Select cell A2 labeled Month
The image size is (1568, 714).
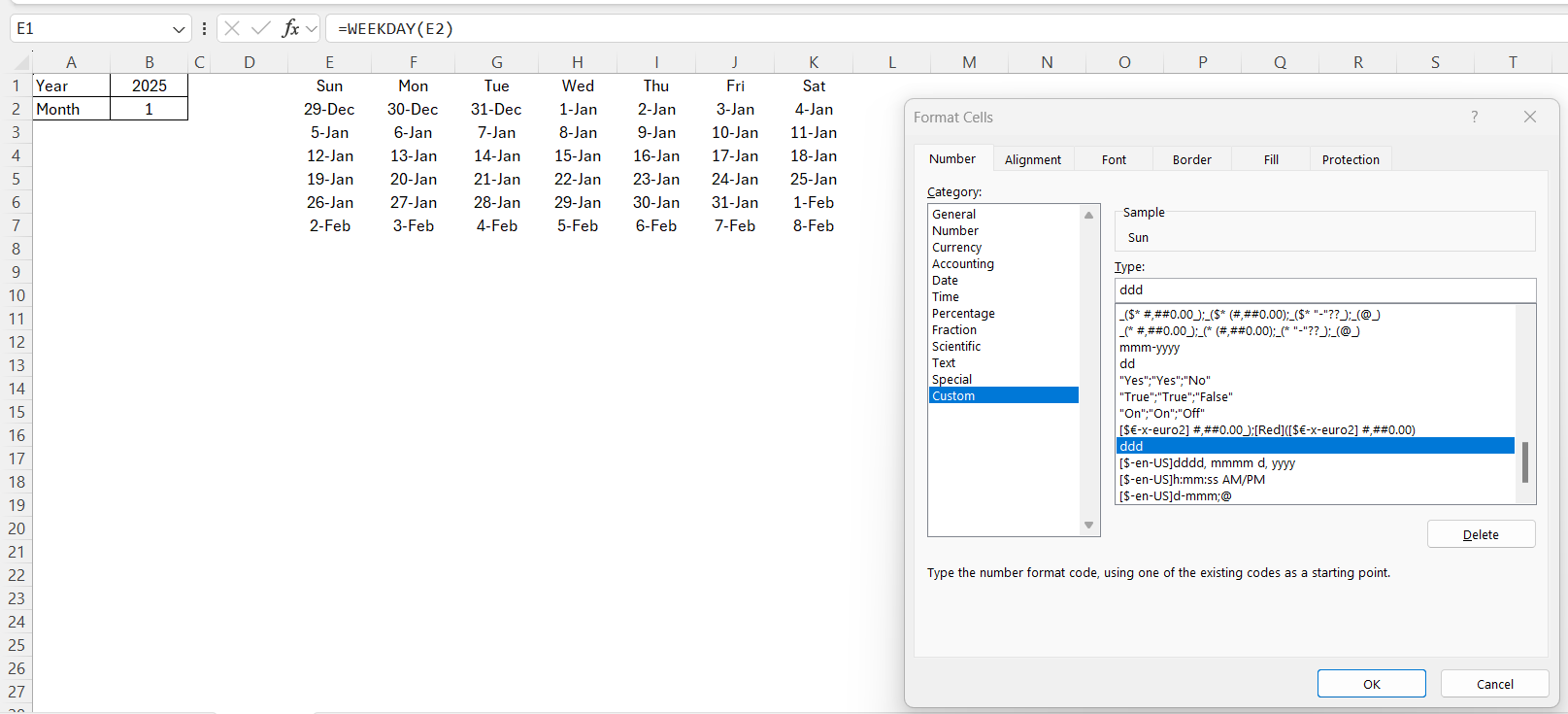71,109
